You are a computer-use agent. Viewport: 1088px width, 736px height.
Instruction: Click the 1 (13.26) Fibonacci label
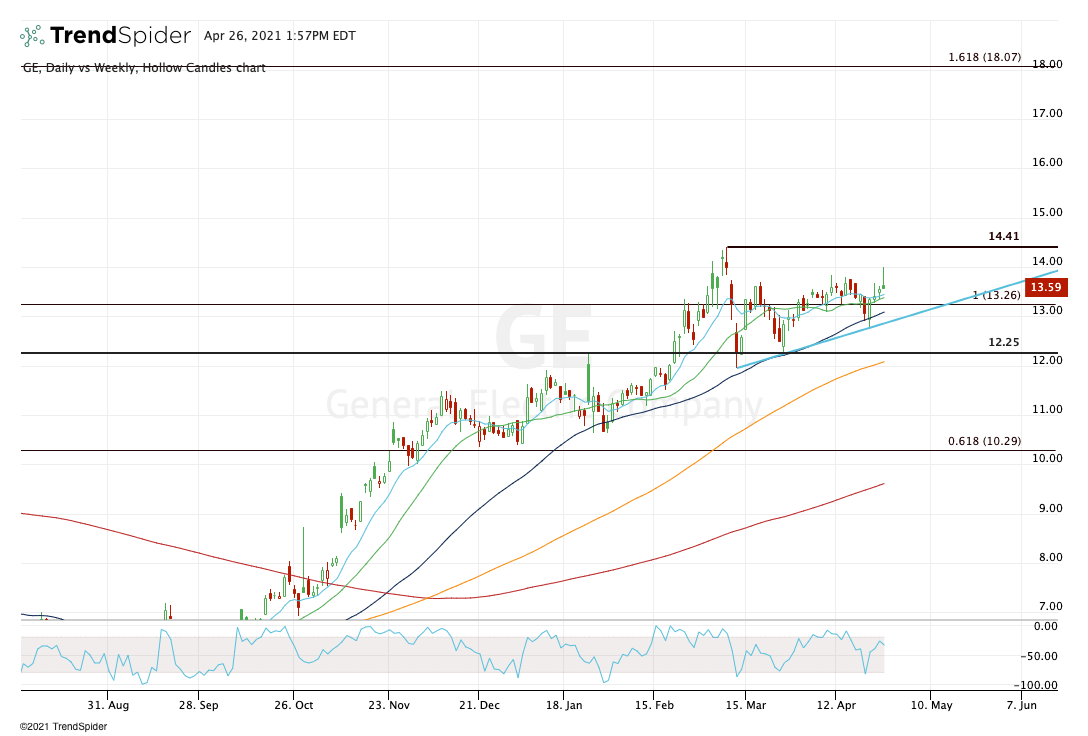coord(996,296)
